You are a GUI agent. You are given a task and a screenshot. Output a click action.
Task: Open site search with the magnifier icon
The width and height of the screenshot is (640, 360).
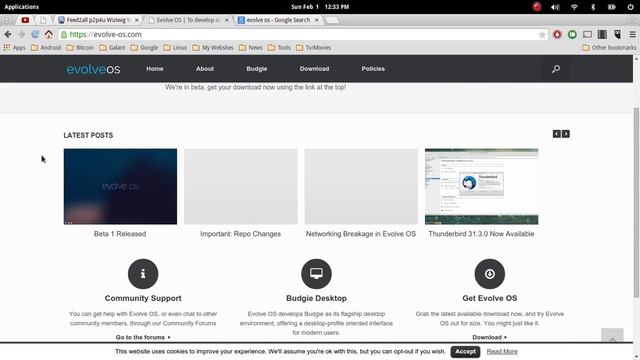point(556,69)
